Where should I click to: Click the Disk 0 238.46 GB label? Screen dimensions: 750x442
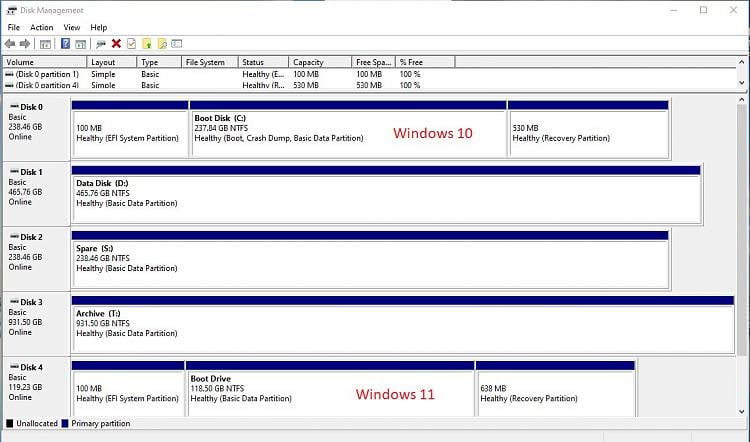[x=25, y=127]
